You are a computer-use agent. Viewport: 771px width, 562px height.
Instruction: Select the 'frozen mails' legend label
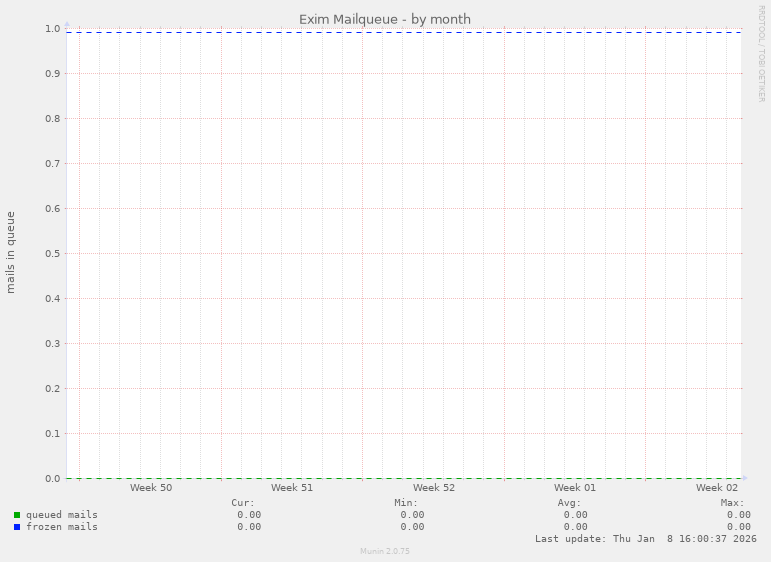(x=62, y=527)
